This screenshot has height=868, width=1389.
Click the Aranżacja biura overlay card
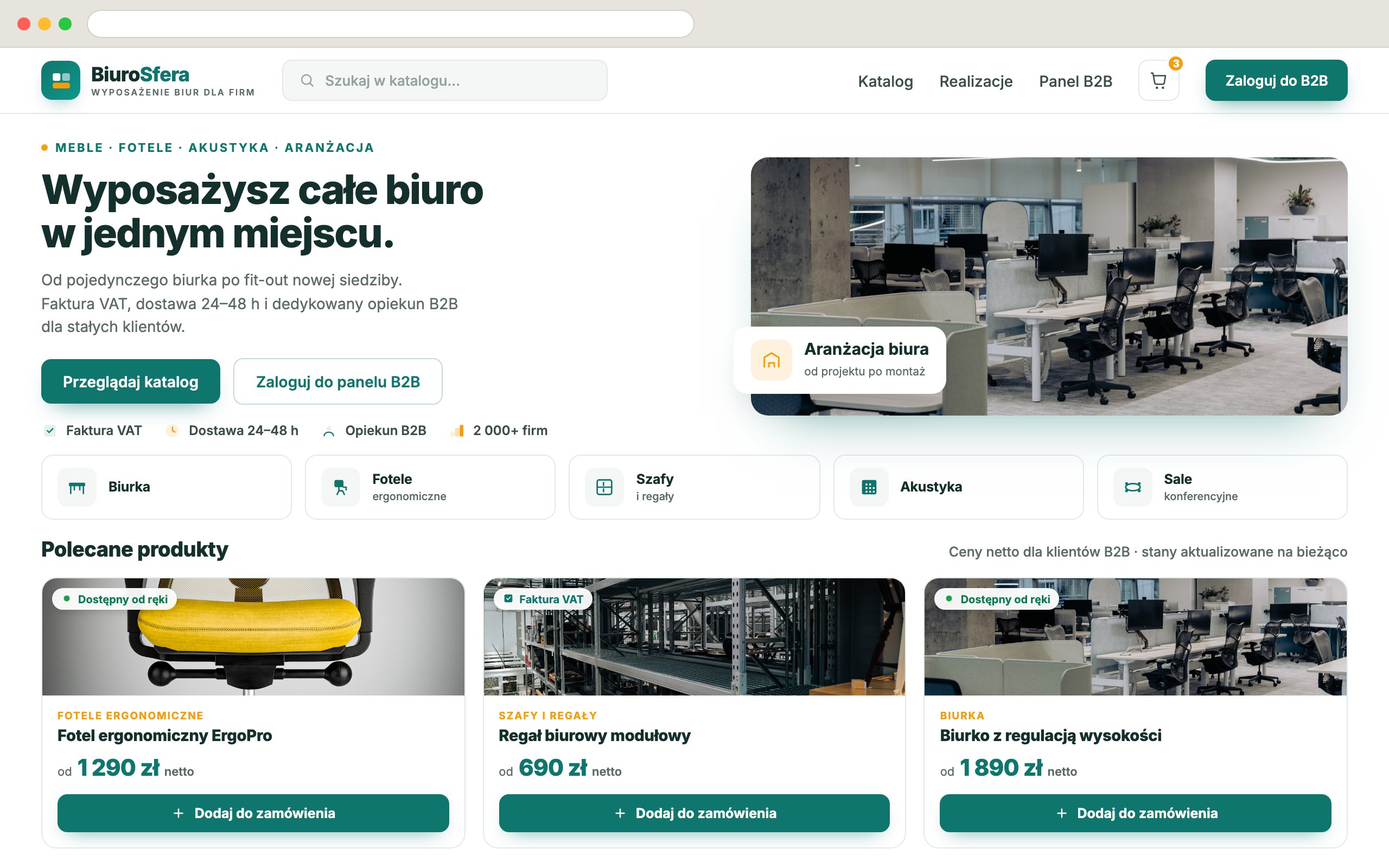pyautogui.click(x=840, y=360)
